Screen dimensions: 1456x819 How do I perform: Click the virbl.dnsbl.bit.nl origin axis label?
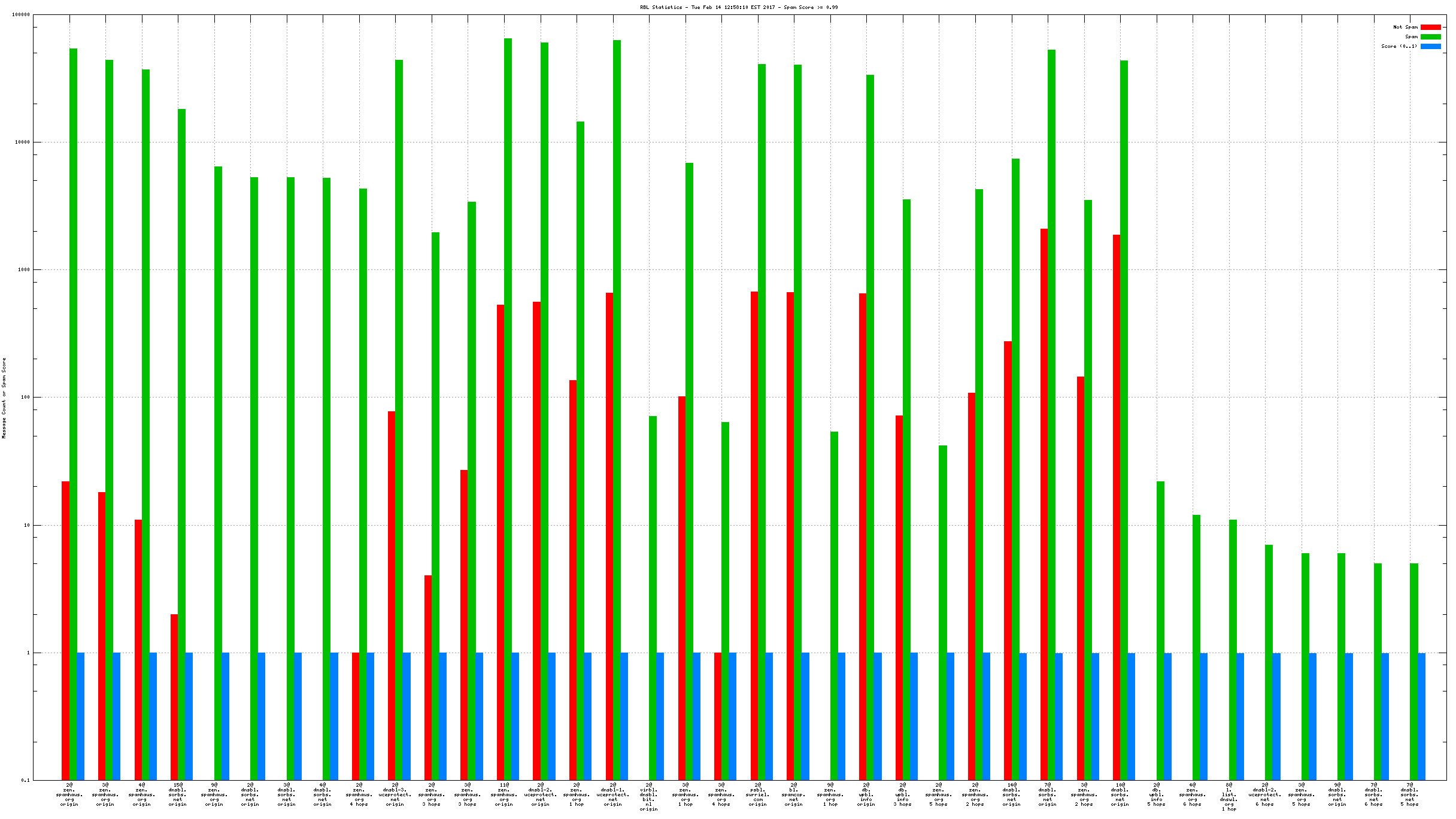(648, 797)
